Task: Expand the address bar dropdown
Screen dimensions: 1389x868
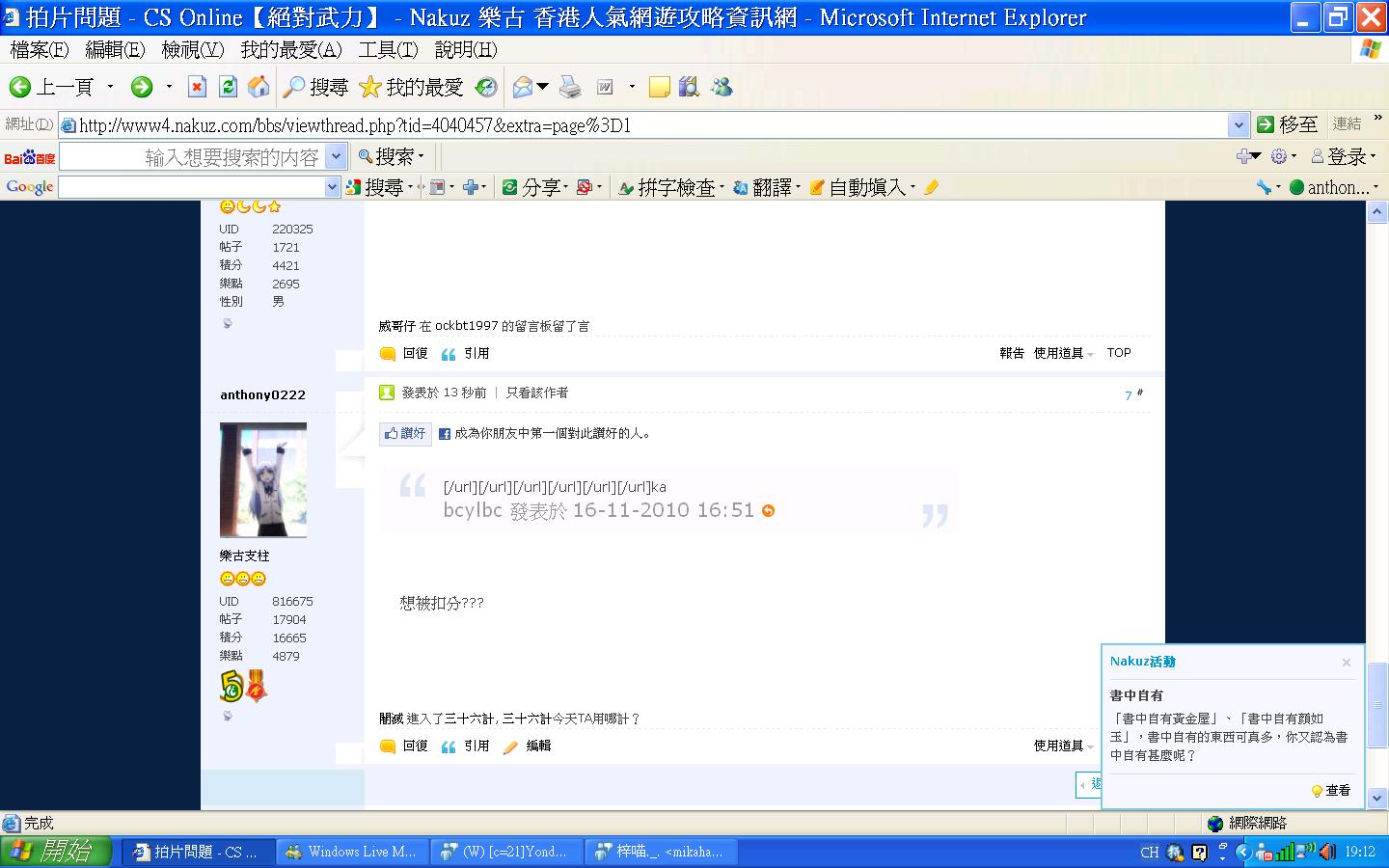Action: pyautogui.click(x=1239, y=125)
